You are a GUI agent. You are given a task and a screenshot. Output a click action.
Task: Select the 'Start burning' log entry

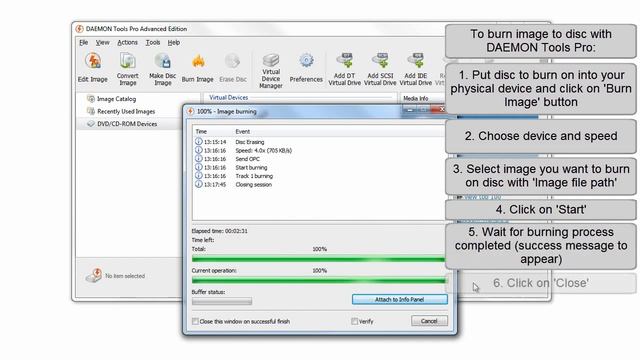[x=251, y=167]
